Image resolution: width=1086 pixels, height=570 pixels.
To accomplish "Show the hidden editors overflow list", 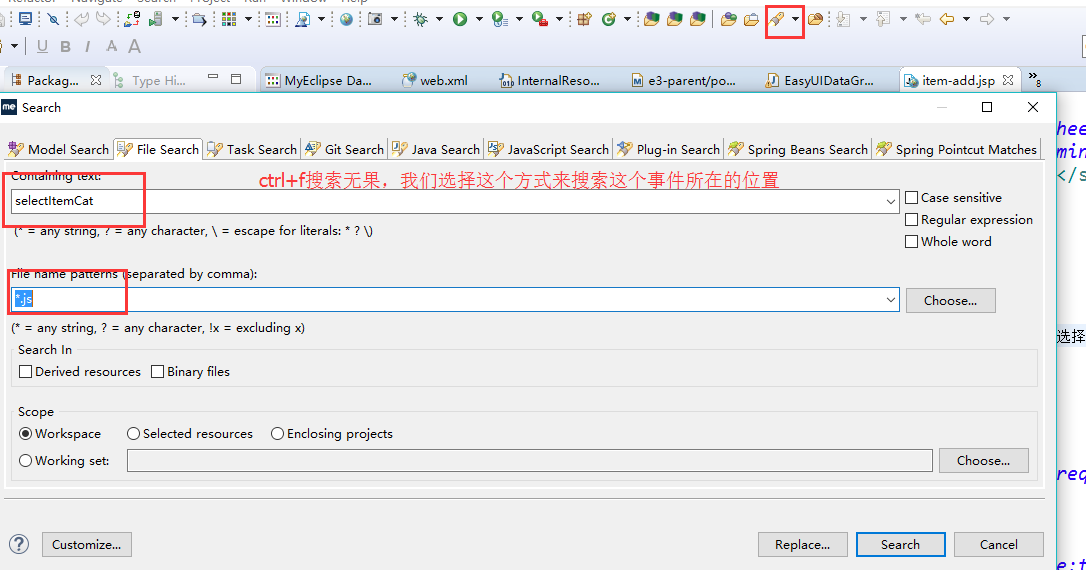I will (1034, 79).
